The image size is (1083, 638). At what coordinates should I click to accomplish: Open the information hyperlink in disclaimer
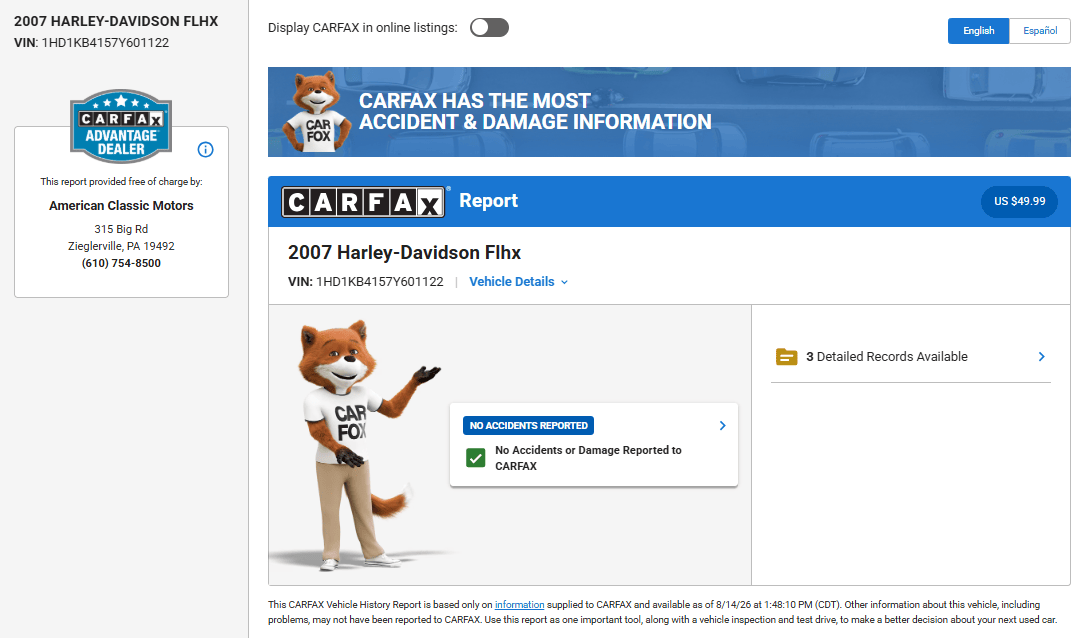click(x=519, y=604)
